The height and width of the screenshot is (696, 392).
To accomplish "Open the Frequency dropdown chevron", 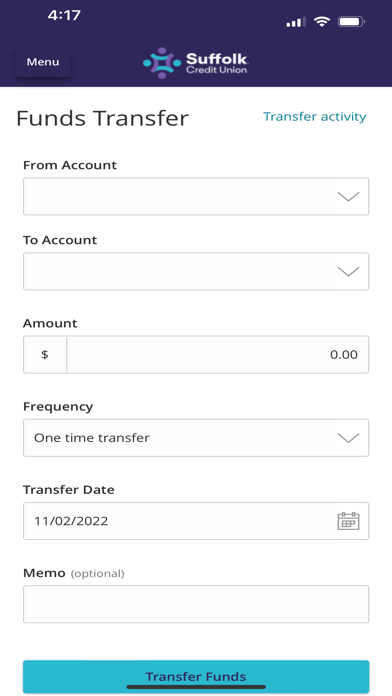I will (348, 438).
